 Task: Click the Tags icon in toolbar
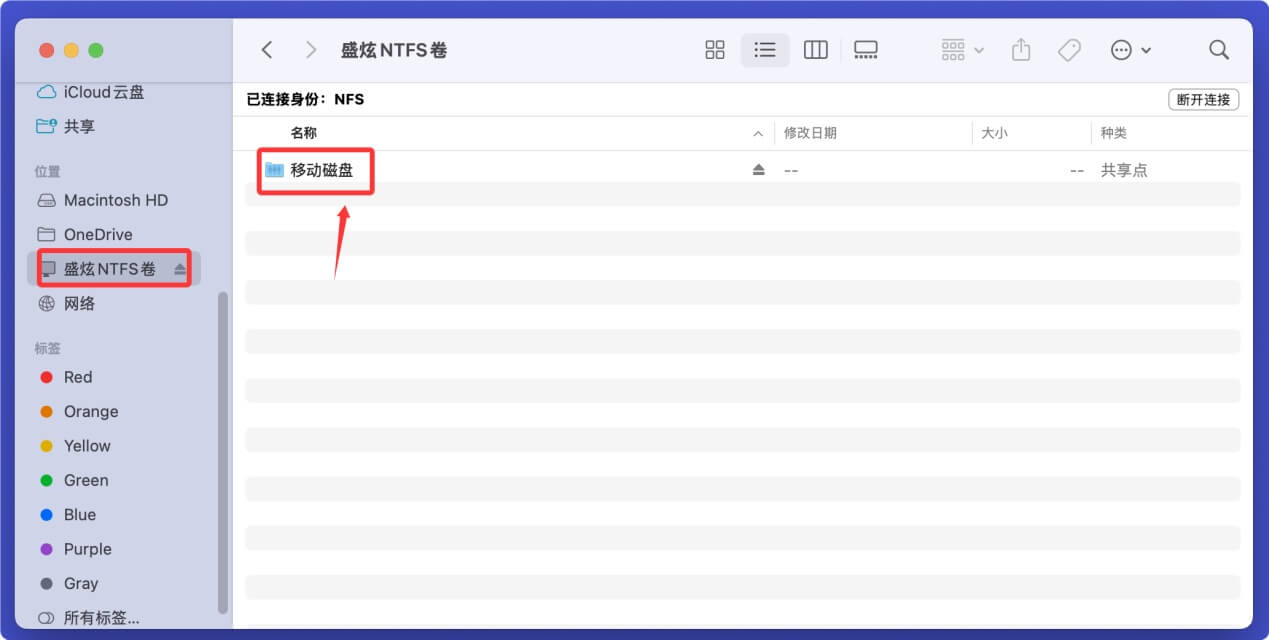(x=1069, y=49)
